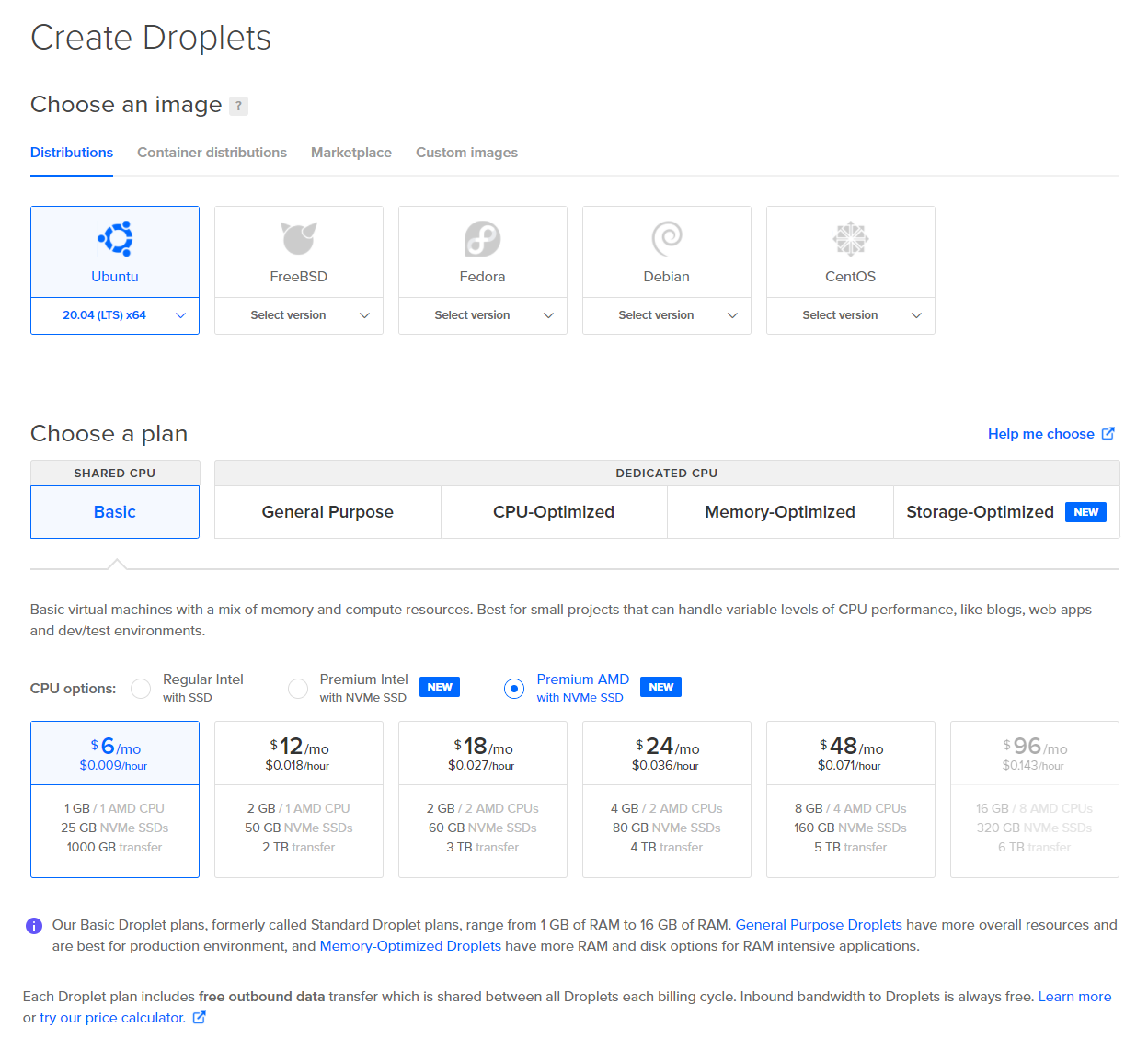
Task: Select Regular Intel with SSD radio button
Action: point(141,689)
